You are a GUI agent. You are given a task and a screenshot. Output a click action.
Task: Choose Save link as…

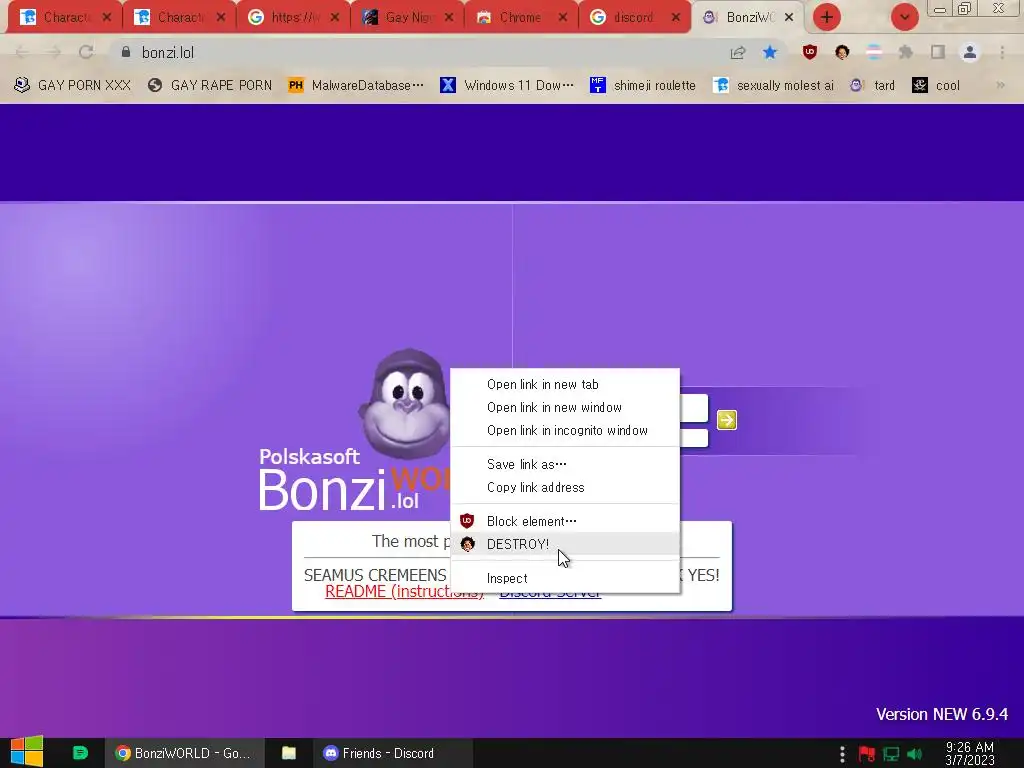565,464
